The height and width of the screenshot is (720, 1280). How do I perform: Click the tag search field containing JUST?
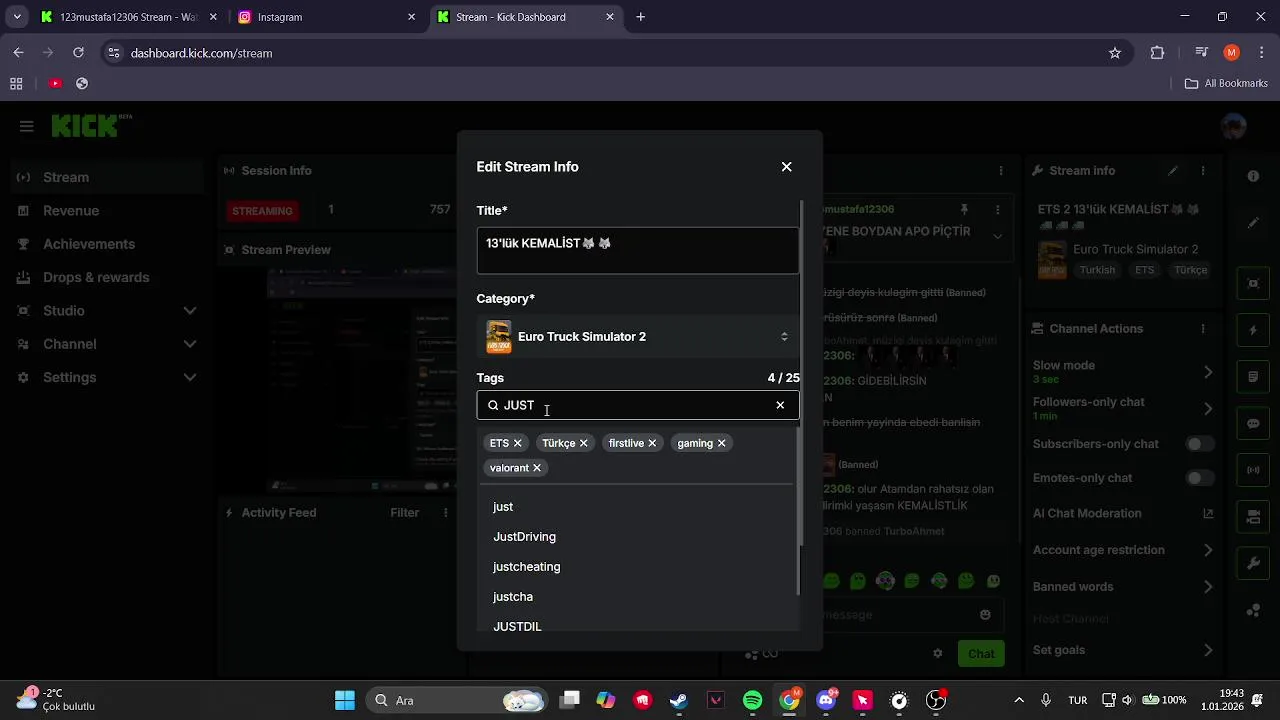click(638, 405)
